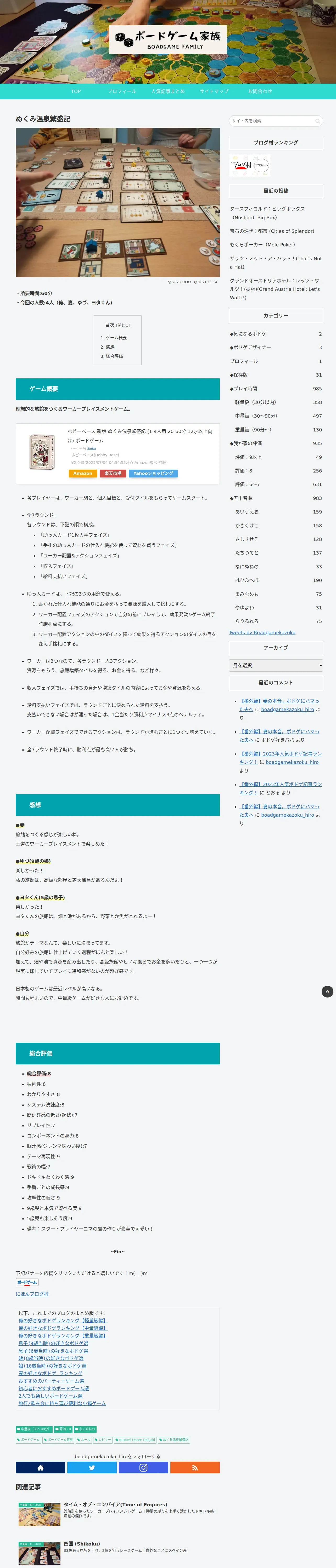Viewport: 336px width, 1568px height.
Task: Open the らりるれろ index category
Action: pos(278,621)
